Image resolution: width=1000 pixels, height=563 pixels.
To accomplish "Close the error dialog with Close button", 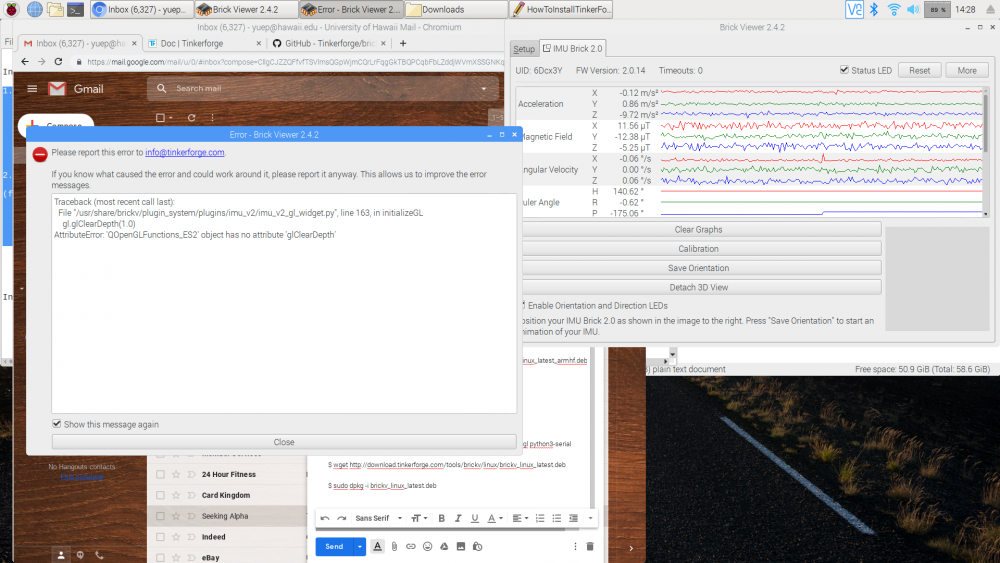I will (284, 442).
